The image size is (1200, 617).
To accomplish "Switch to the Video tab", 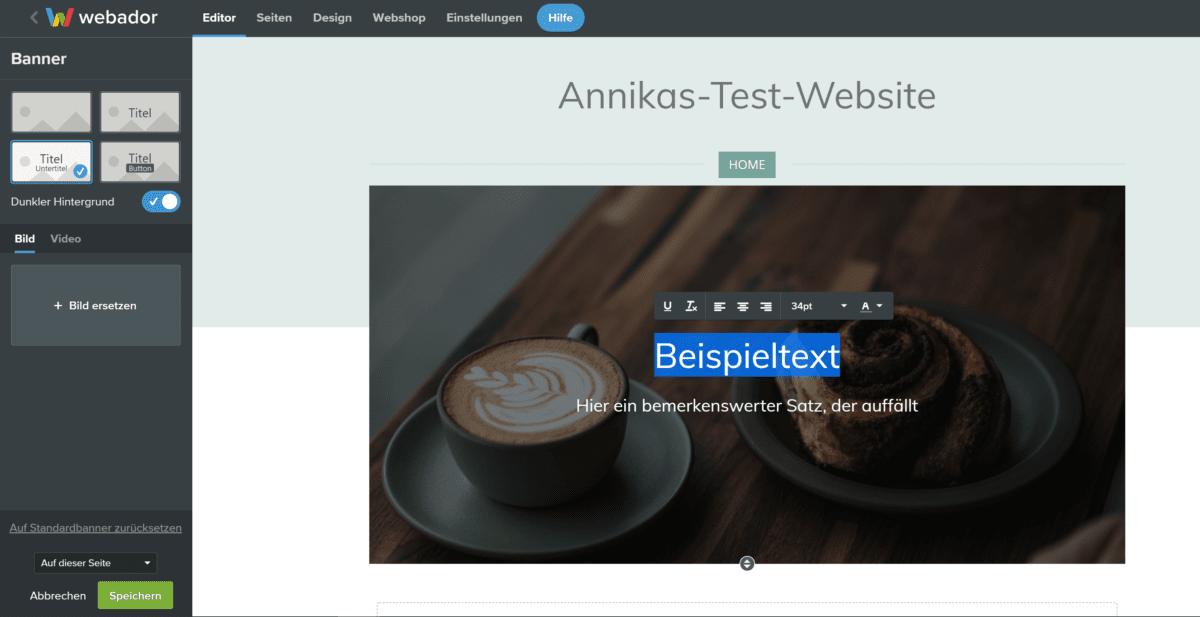I will [66, 239].
